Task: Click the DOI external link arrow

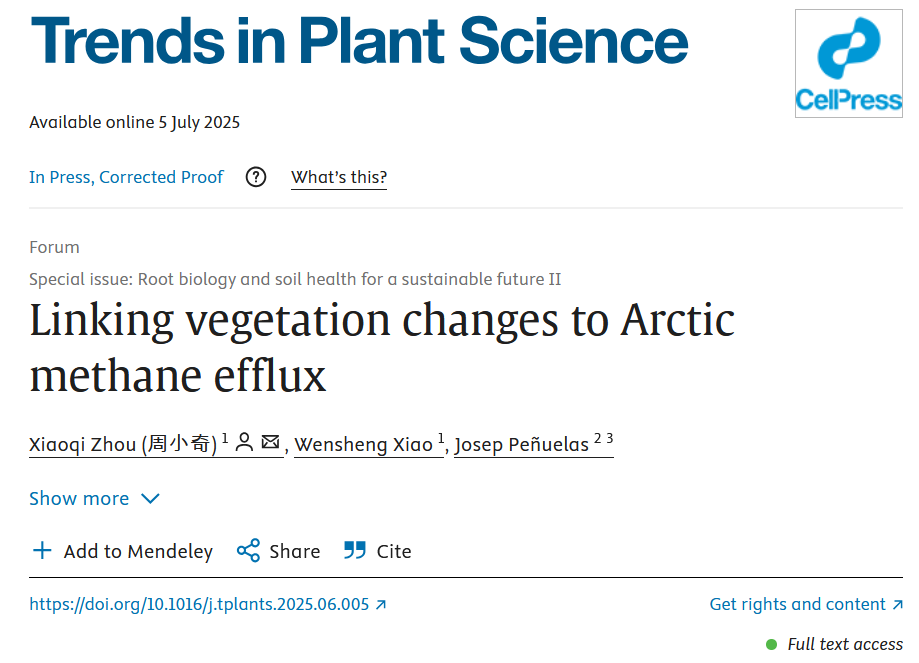Action: [x=381, y=604]
